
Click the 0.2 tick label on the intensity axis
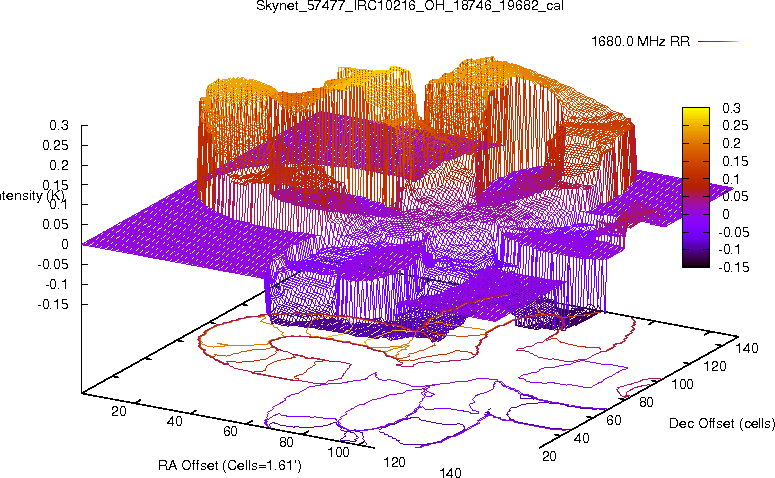tap(59, 165)
